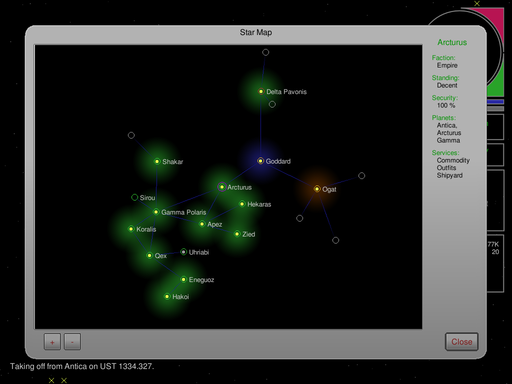
Task: Close the Star Map window
Action: coord(462,342)
